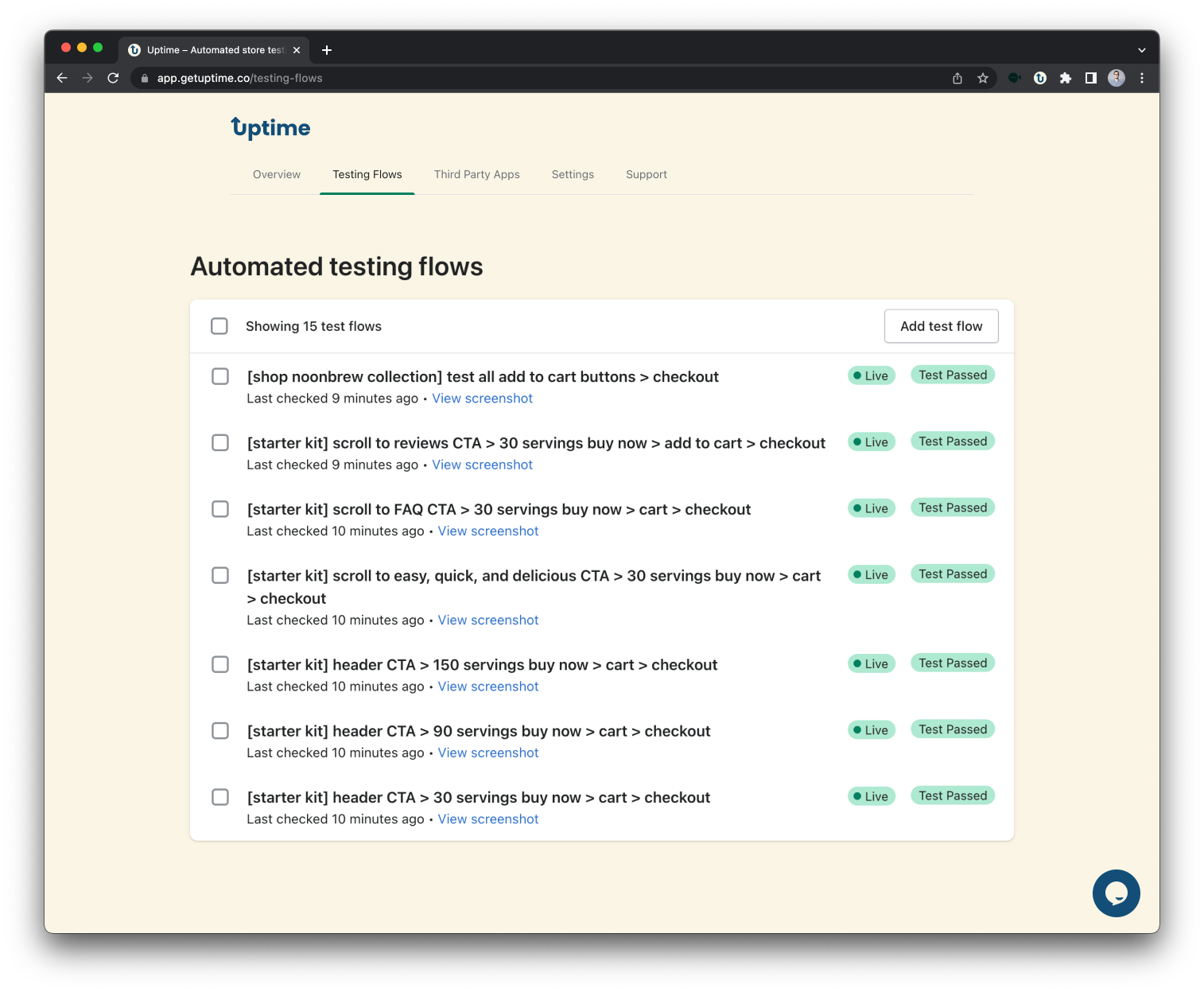This screenshot has width=1204, height=992.
Task: View screenshot for header CTA 30 servings flow
Action: pos(488,819)
